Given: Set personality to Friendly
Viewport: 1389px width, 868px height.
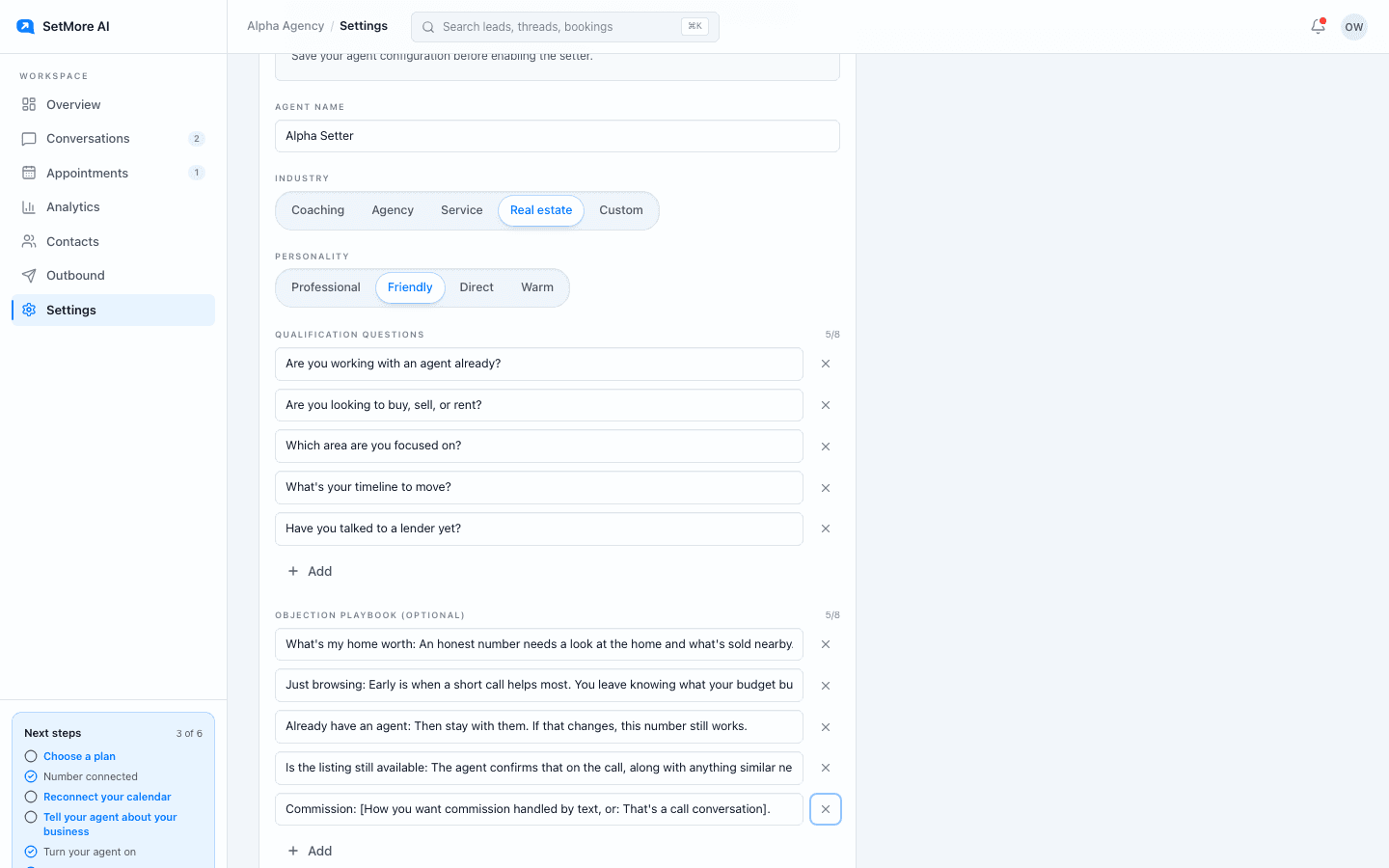Looking at the screenshot, I should pyautogui.click(x=410, y=287).
